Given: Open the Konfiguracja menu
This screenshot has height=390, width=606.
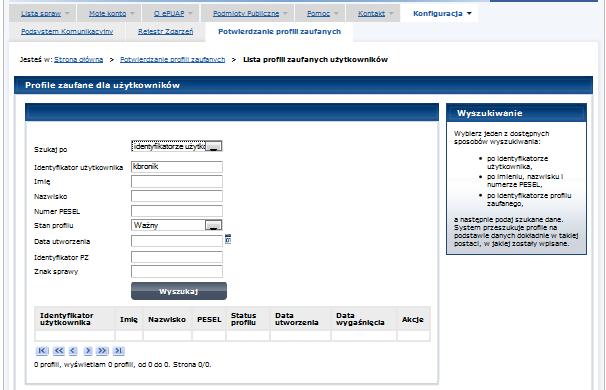Looking at the screenshot, I should click(442, 14).
